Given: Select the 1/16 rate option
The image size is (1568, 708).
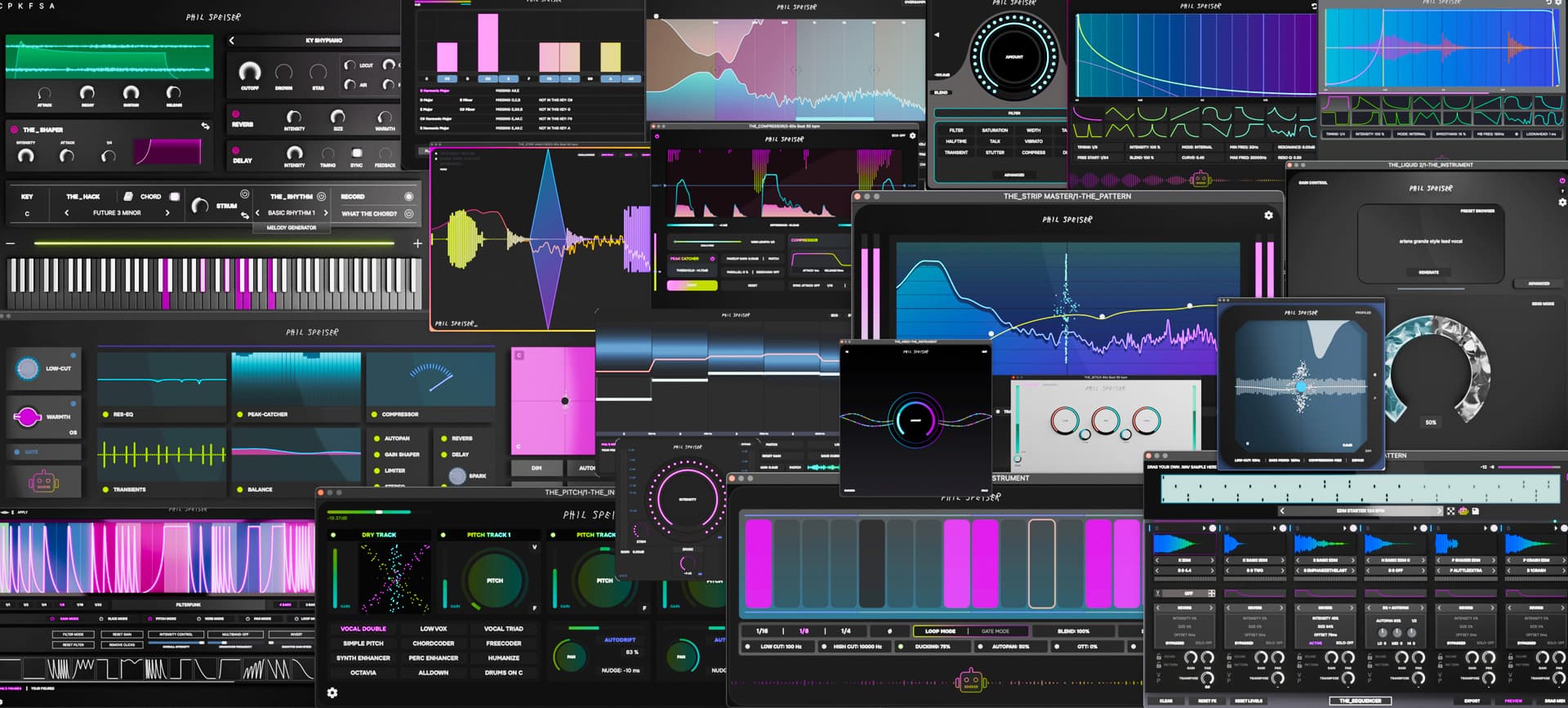Looking at the screenshot, I should [x=762, y=631].
